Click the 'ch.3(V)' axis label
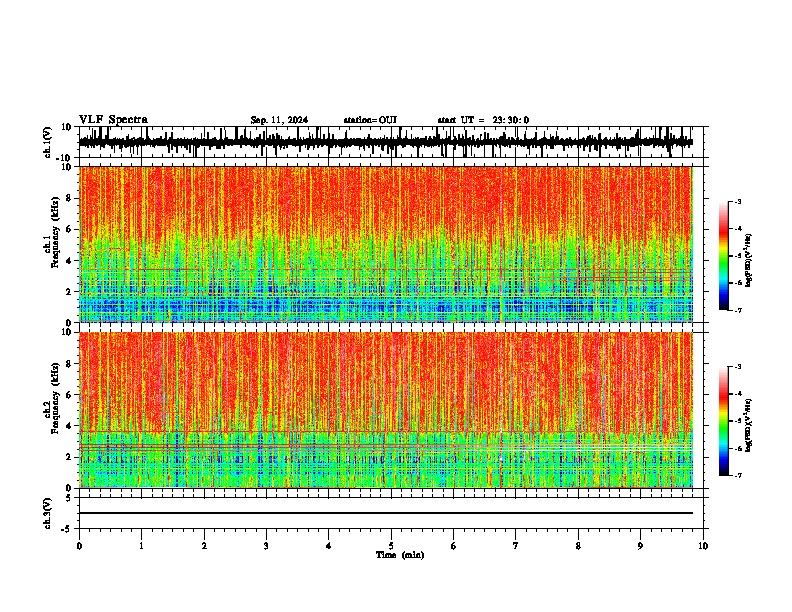 click(48, 514)
